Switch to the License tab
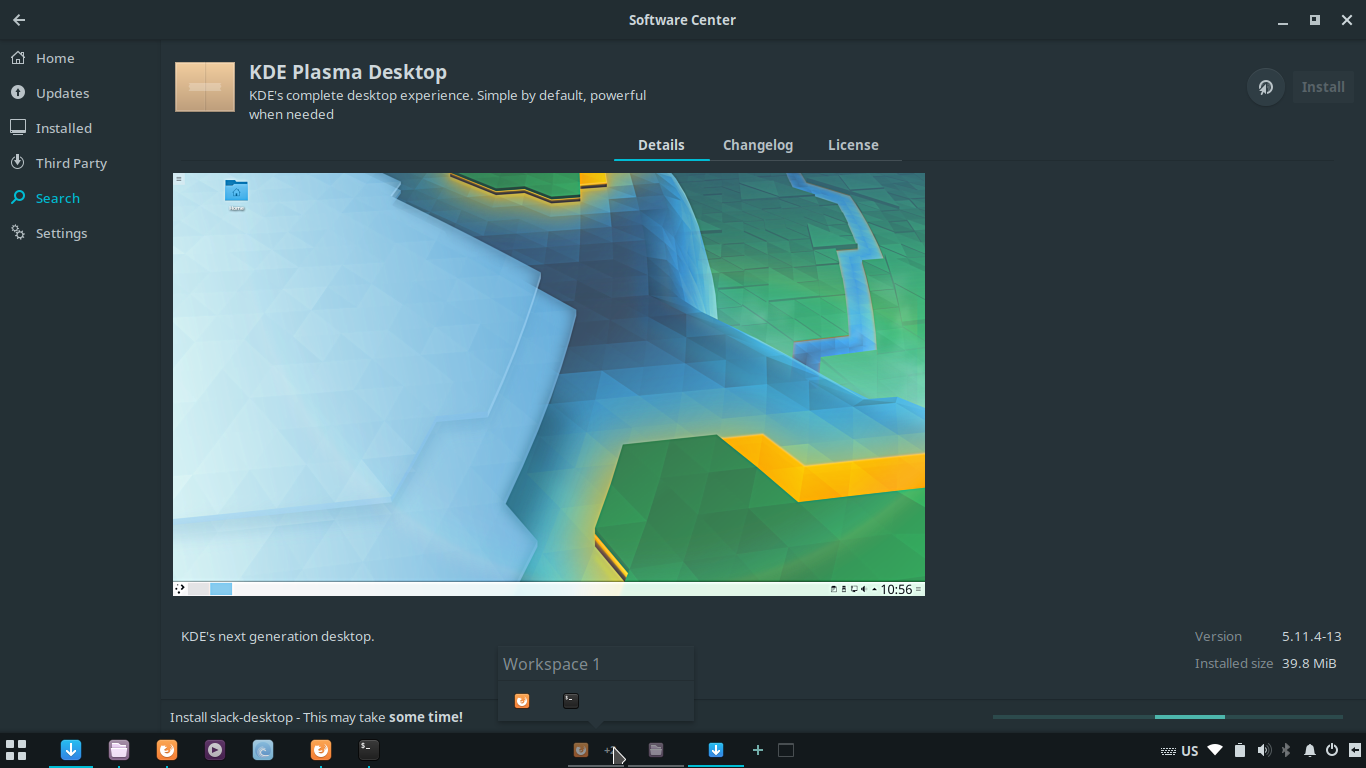 (853, 145)
